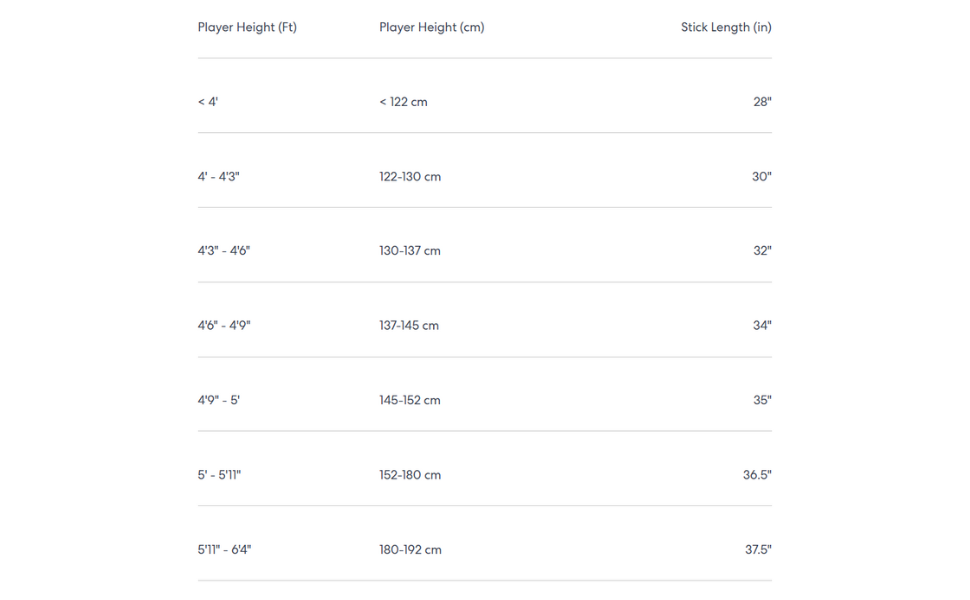This screenshot has width=970, height=600.
Task: Click the 34" stick length value
Action: tap(762, 326)
